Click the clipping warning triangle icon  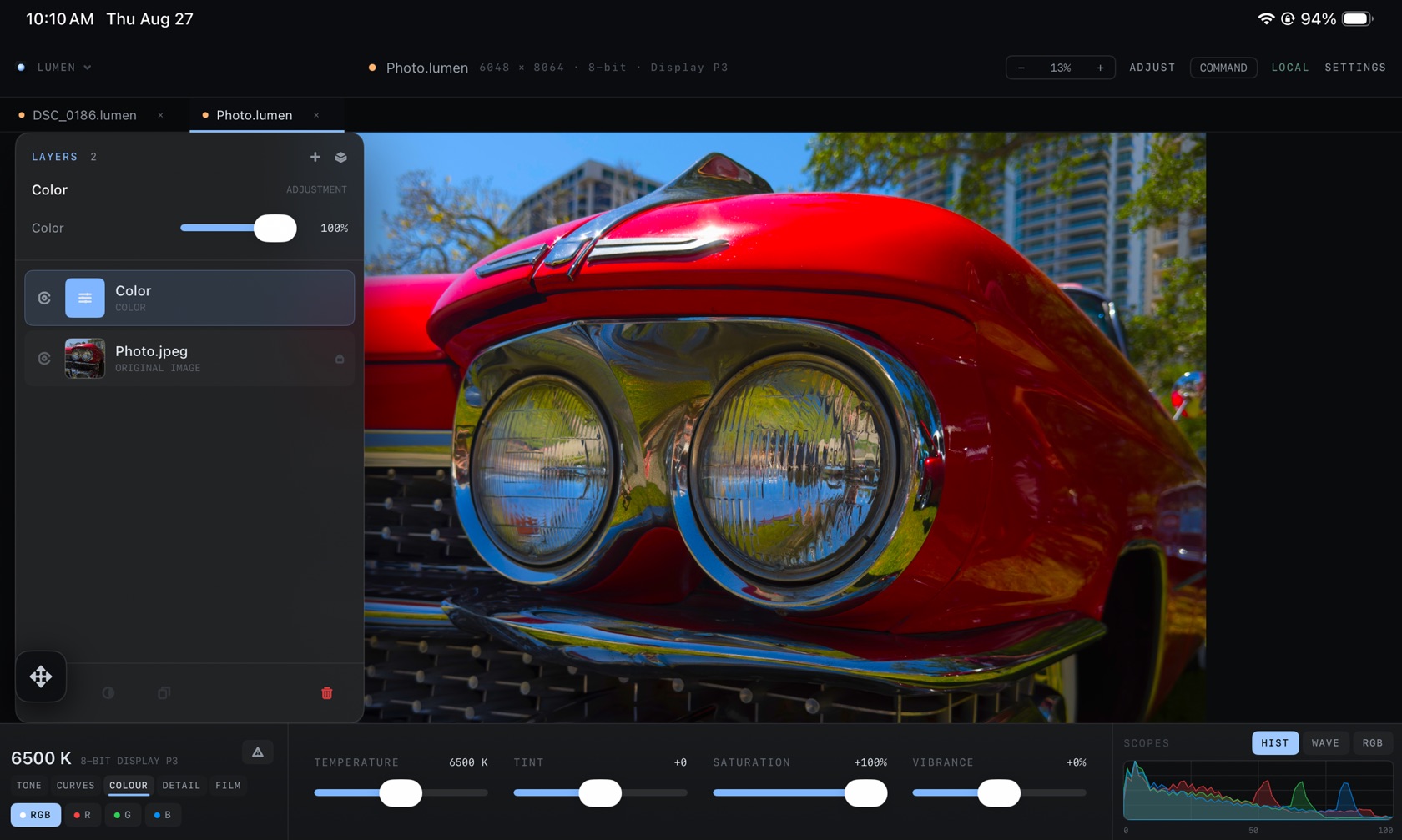[x=258, y=752]
